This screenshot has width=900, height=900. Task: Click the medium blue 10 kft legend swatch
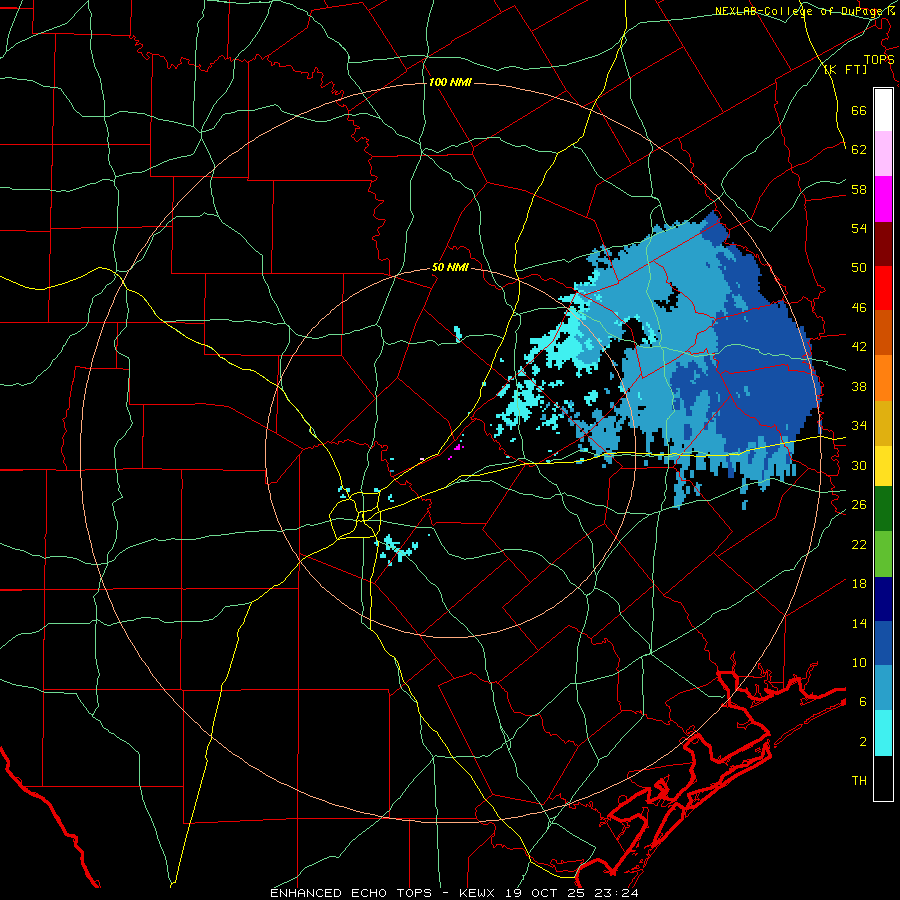[883, 643]
